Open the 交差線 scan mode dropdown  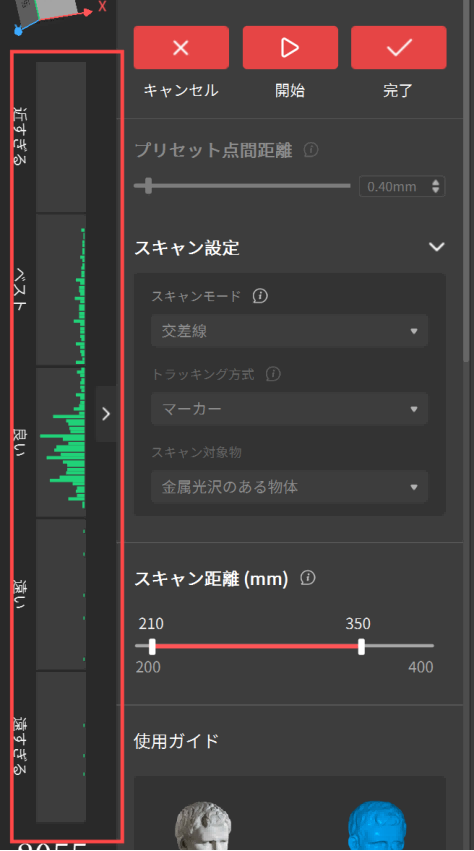[289, 331]
